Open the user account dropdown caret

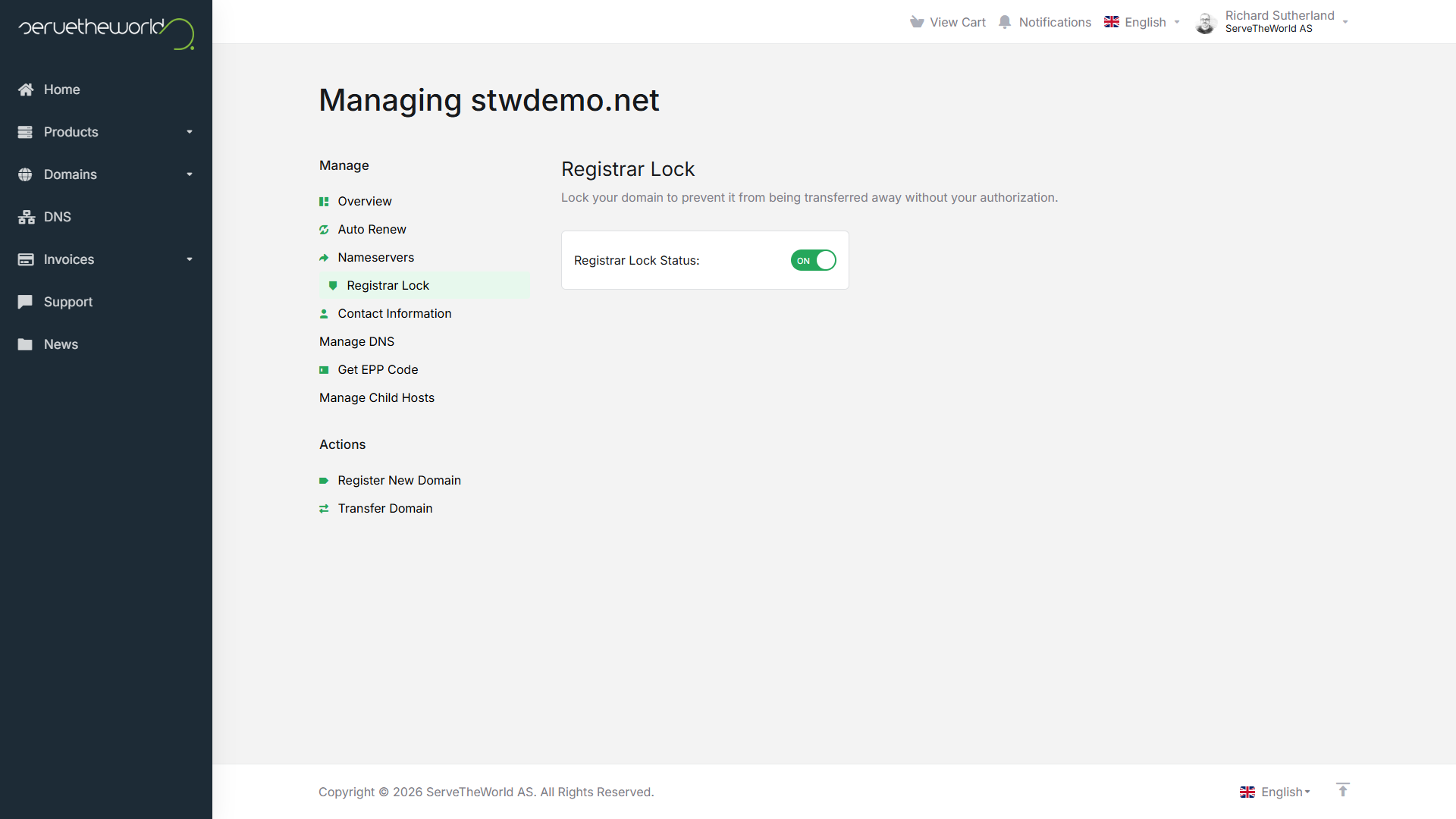1345,22
